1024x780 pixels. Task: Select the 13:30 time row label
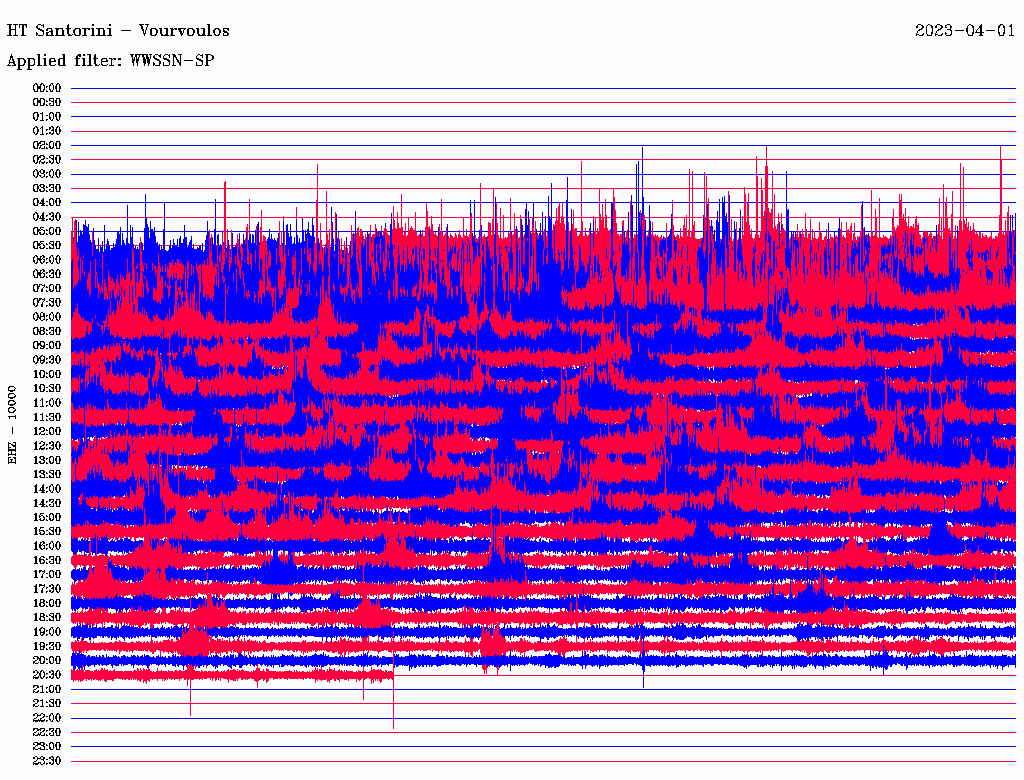pos(47,474)
